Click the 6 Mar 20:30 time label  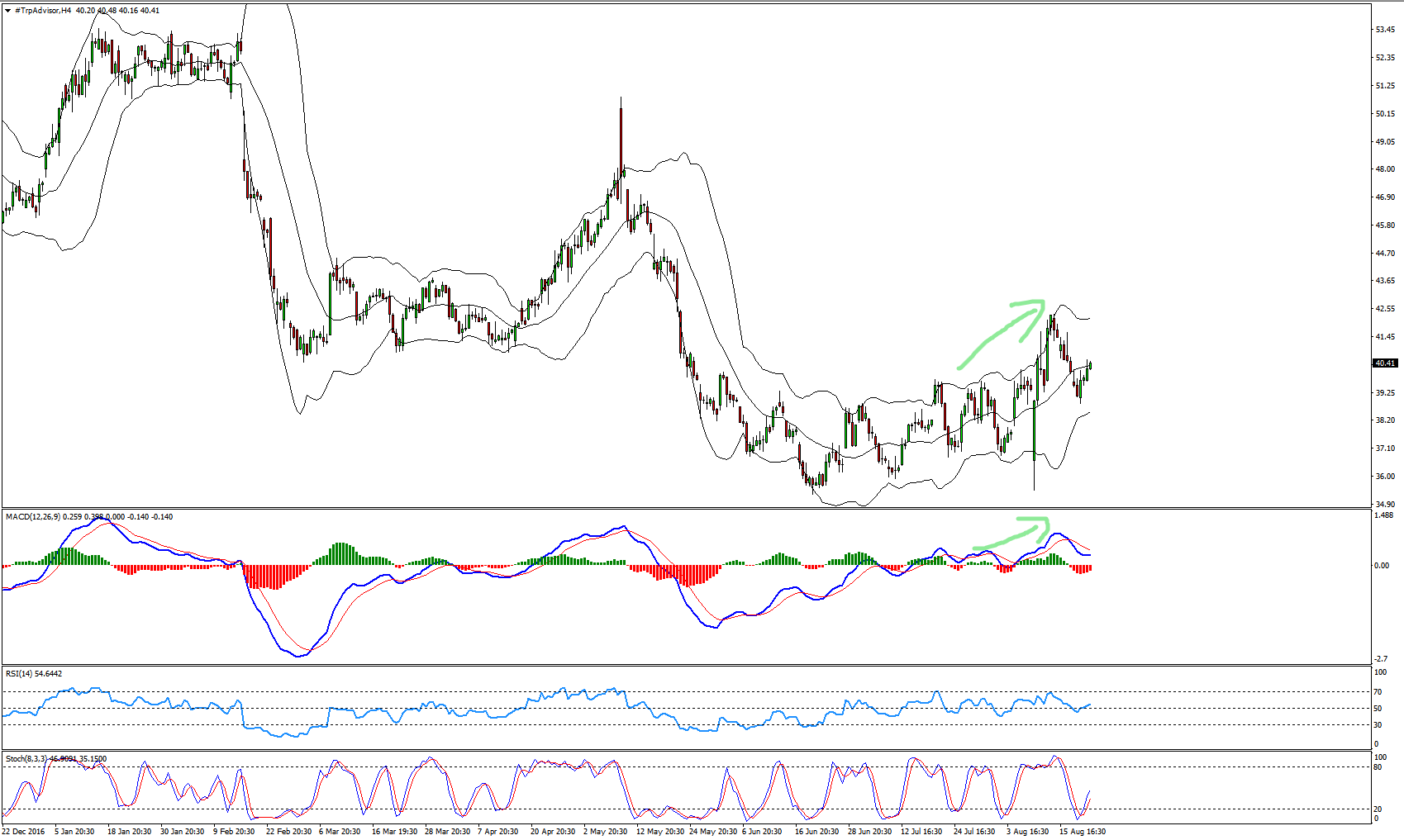[x=341, y=832]
